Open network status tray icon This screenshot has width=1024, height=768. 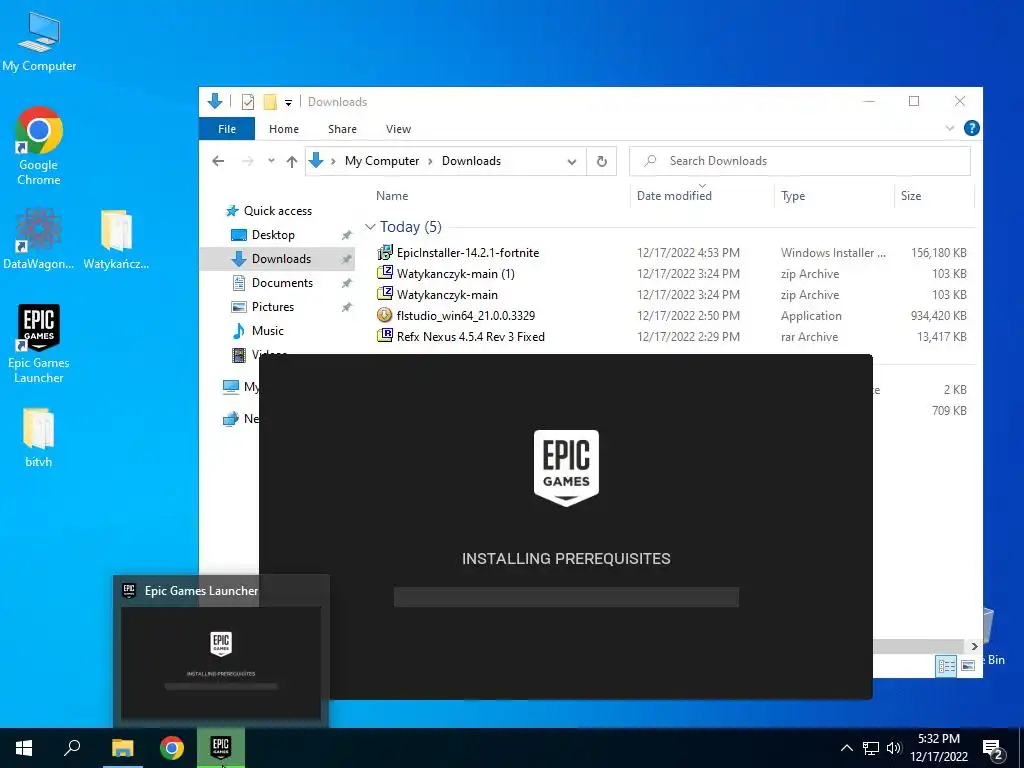(871, 748)
